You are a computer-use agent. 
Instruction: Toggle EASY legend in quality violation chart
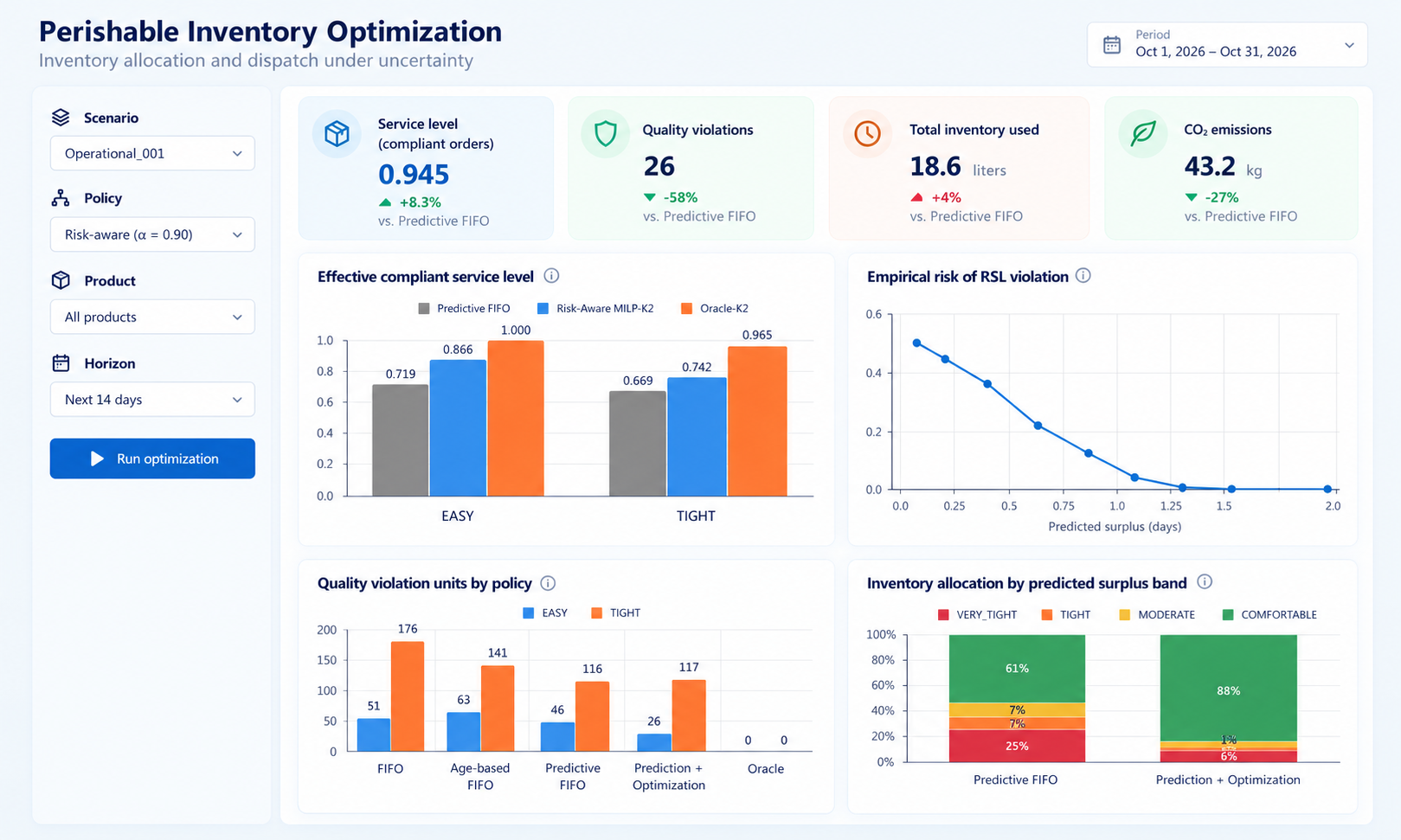(x=545, y=612)
